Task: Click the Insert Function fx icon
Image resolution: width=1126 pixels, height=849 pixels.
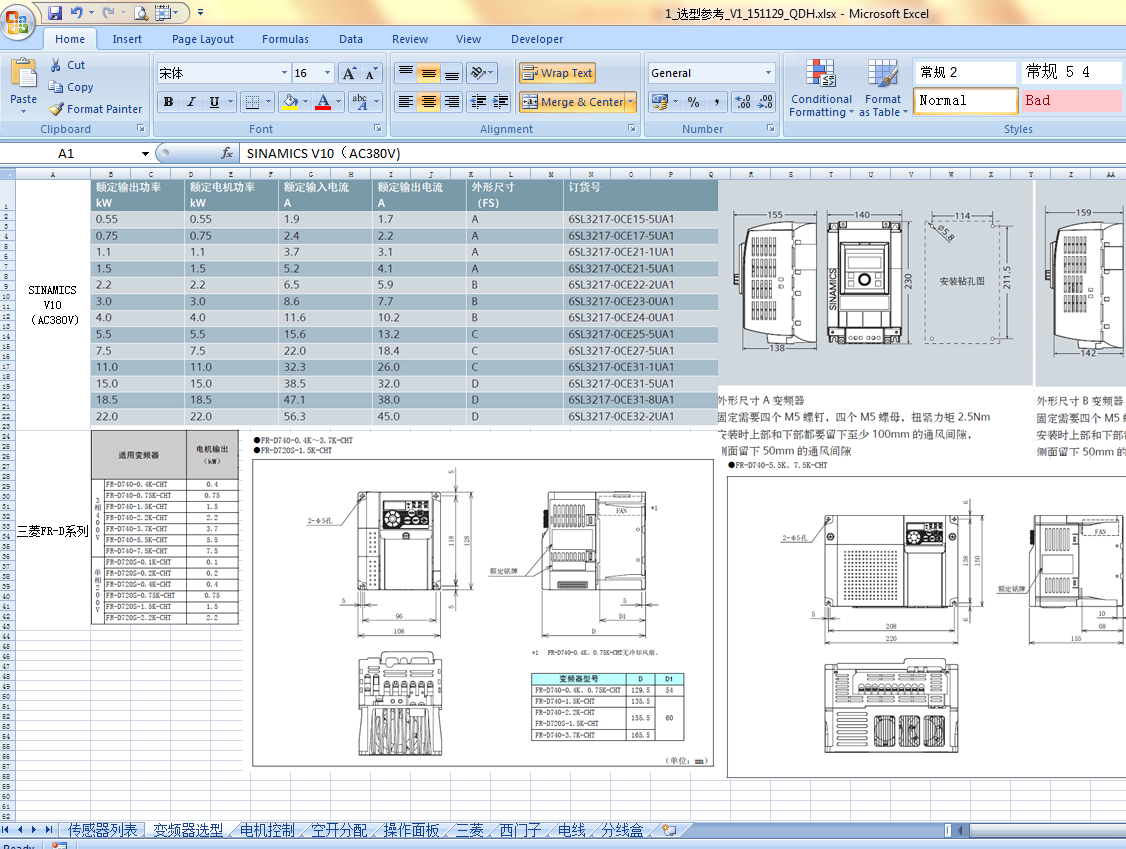Action: tap(227, 153)
